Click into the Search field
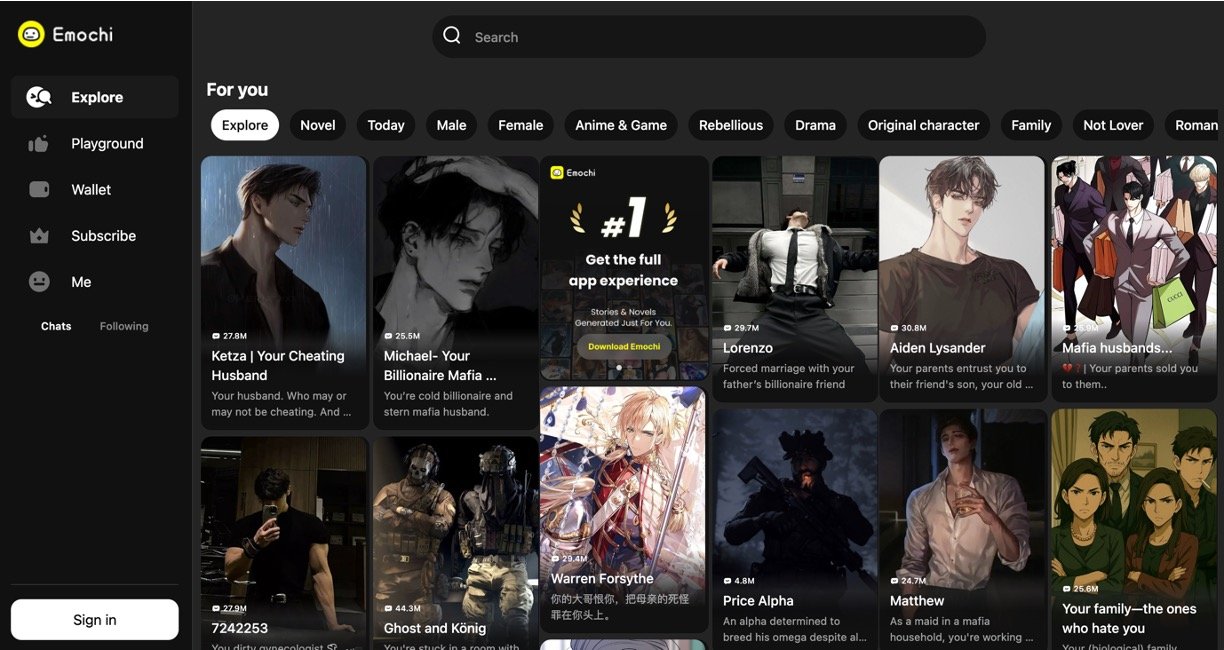 tap(709, 37)
